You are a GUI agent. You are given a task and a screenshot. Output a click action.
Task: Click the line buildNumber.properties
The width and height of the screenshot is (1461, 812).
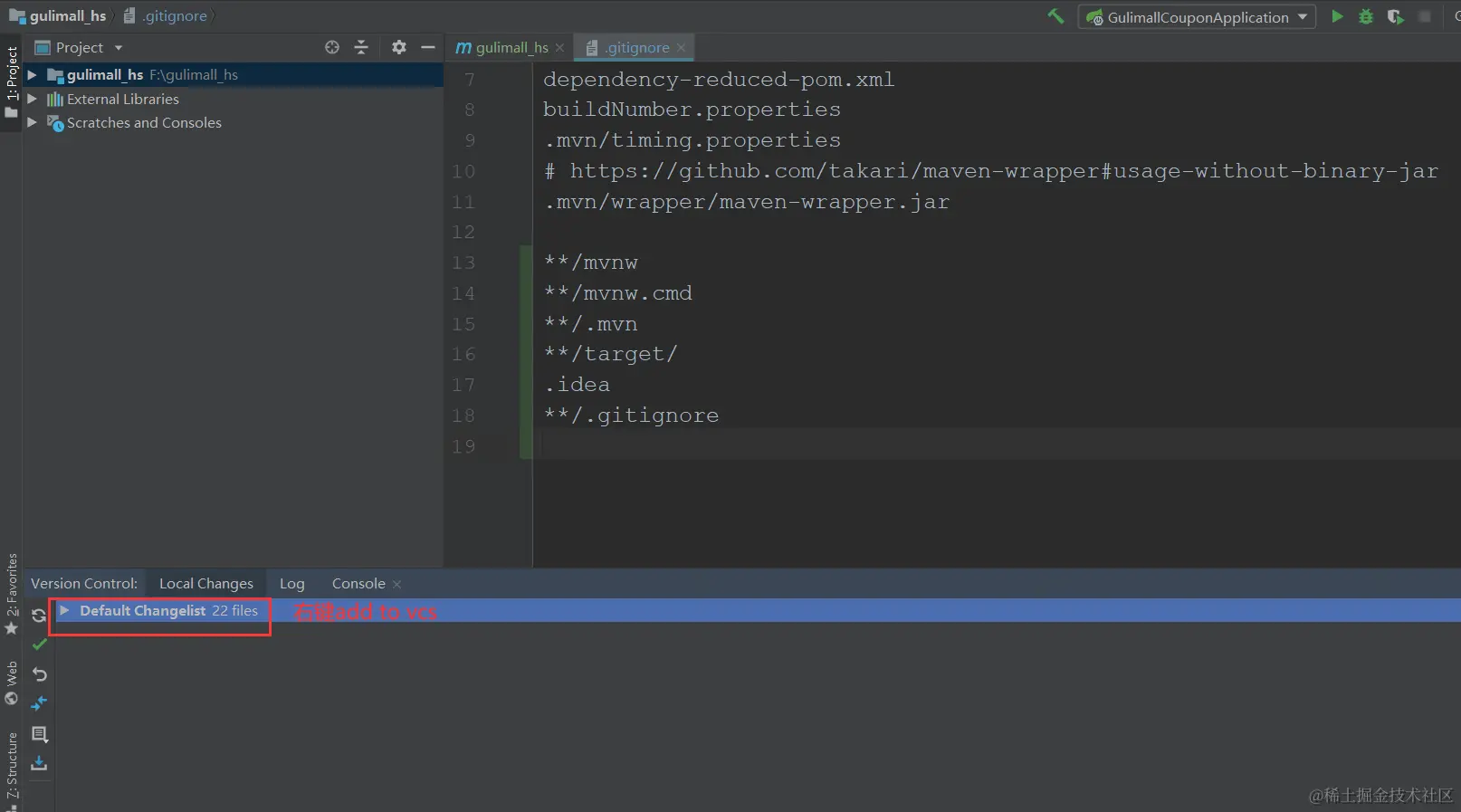[692, 110]
